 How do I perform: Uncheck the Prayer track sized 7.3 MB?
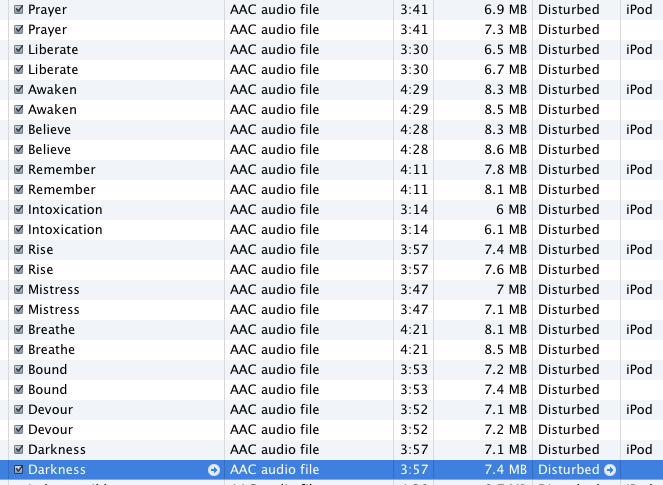tap(19, 29)
